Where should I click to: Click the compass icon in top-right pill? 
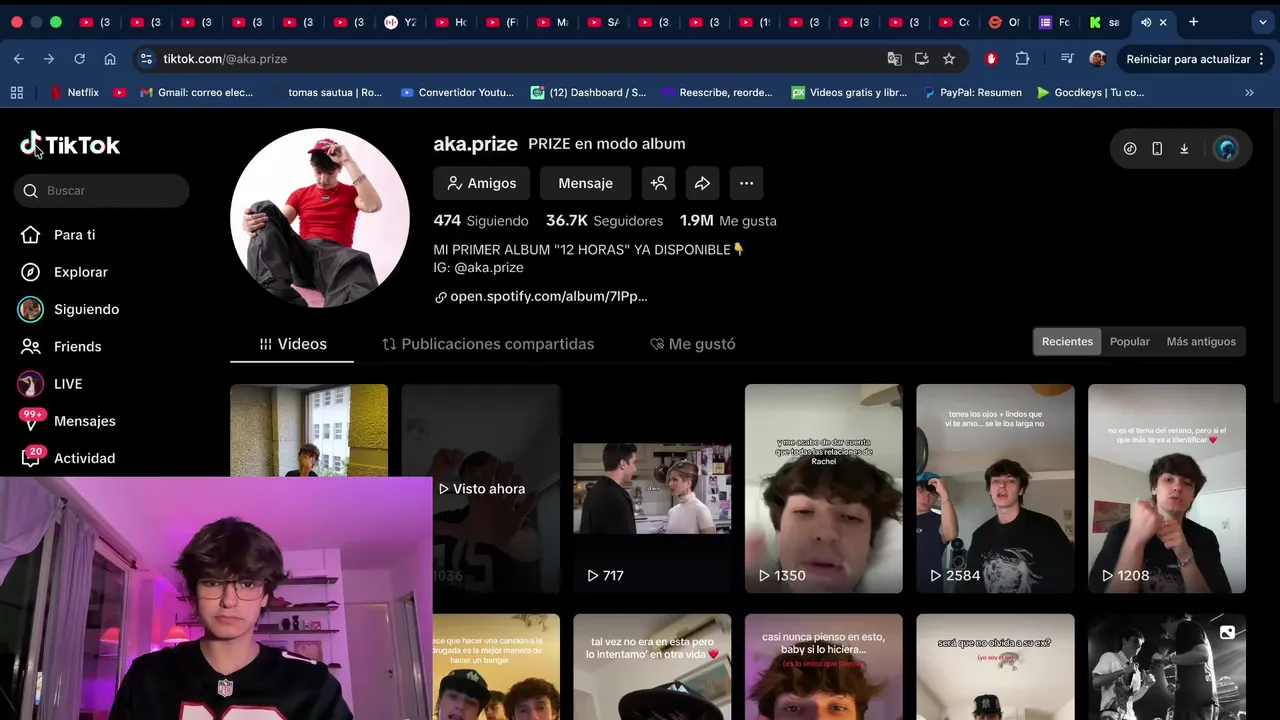coord(1130,149)
